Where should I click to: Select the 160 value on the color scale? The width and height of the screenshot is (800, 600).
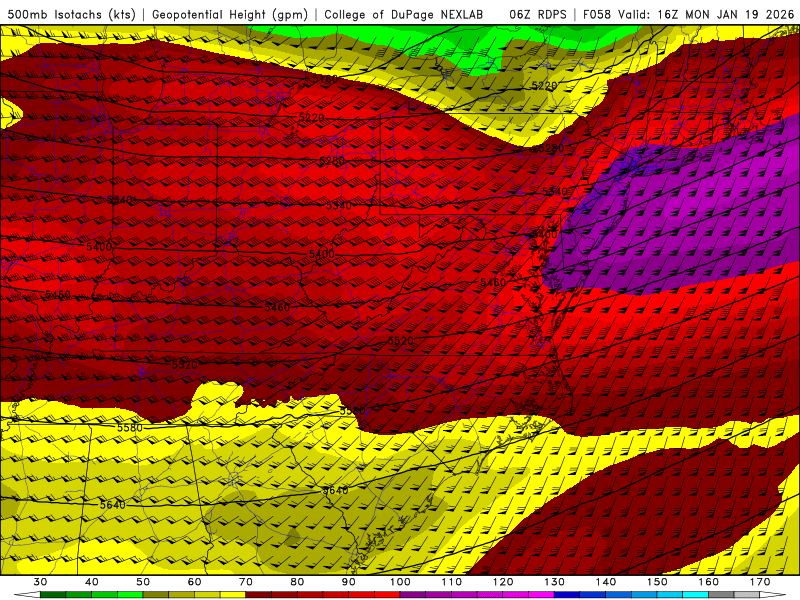709,582
